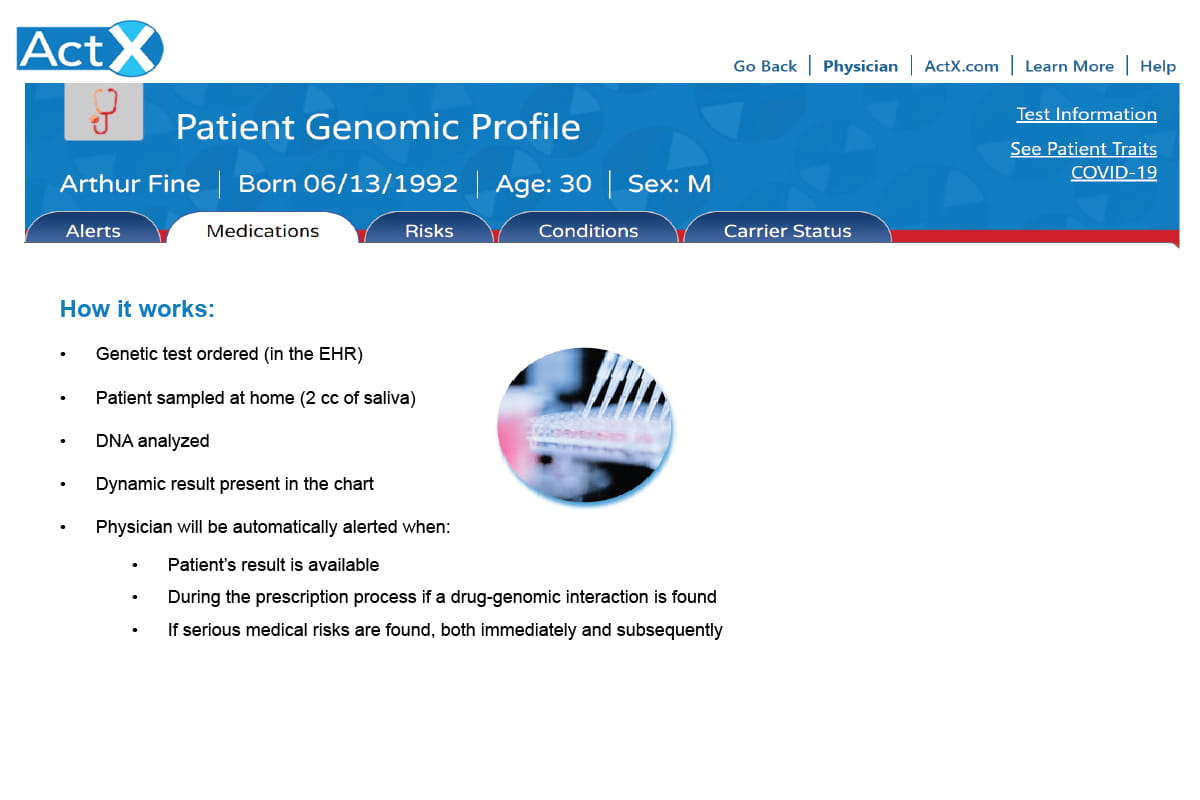Click the ActX logo

pos(90,49)
